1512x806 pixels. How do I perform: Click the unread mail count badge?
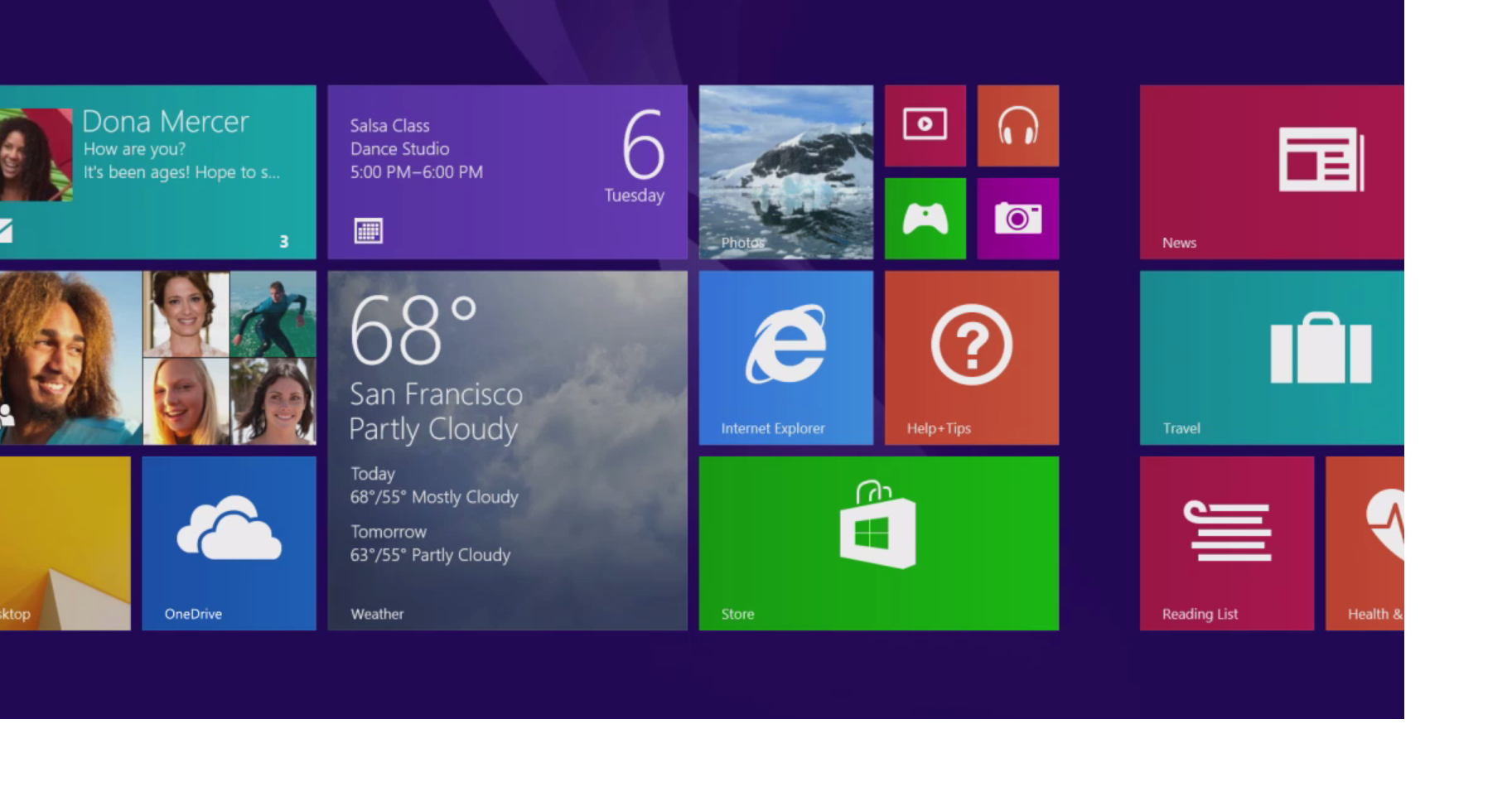tap(283, 242)
